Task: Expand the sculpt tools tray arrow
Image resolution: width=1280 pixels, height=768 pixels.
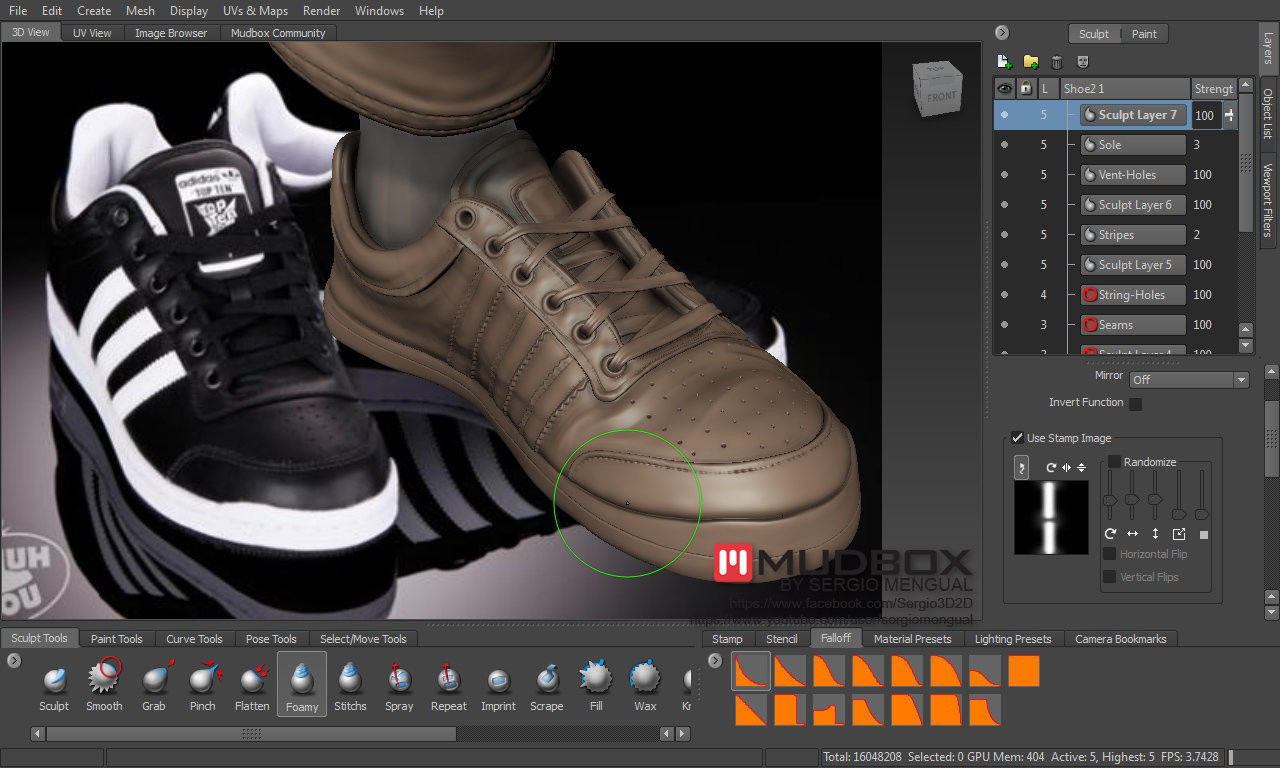Action: (x=14, y=661)
